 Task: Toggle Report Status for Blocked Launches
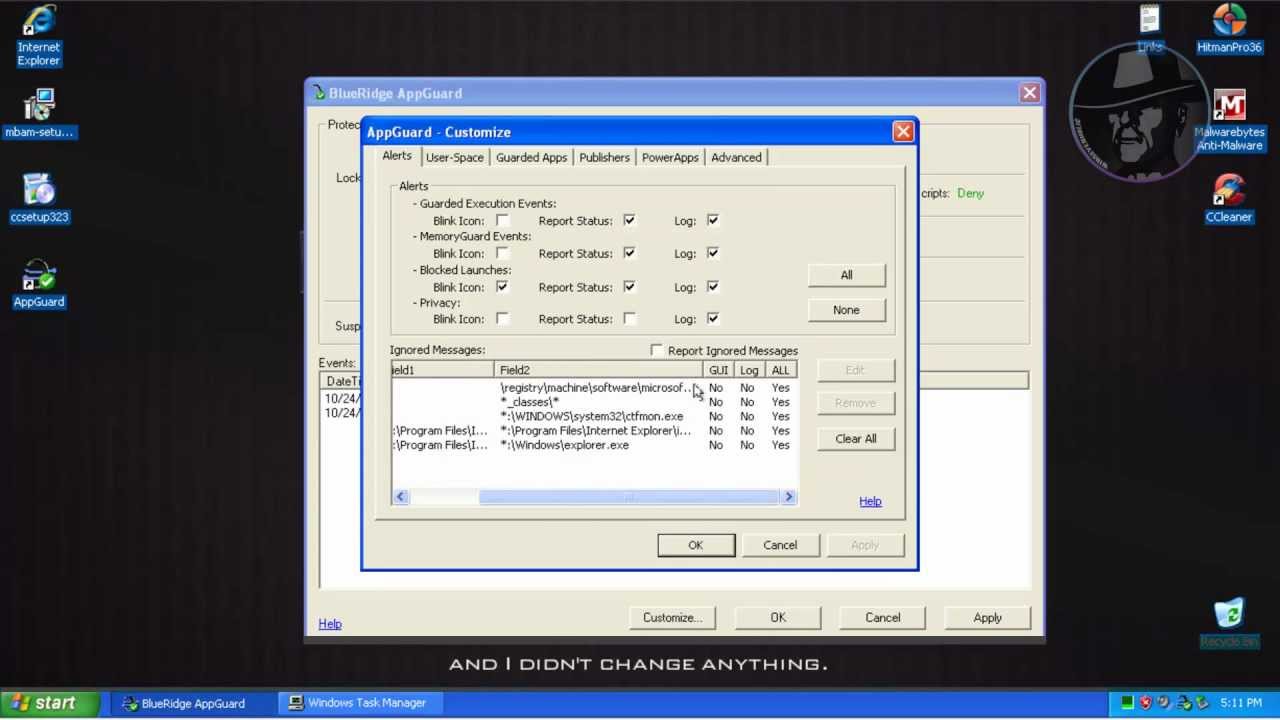pyautogui.click(x=629, y=287)
